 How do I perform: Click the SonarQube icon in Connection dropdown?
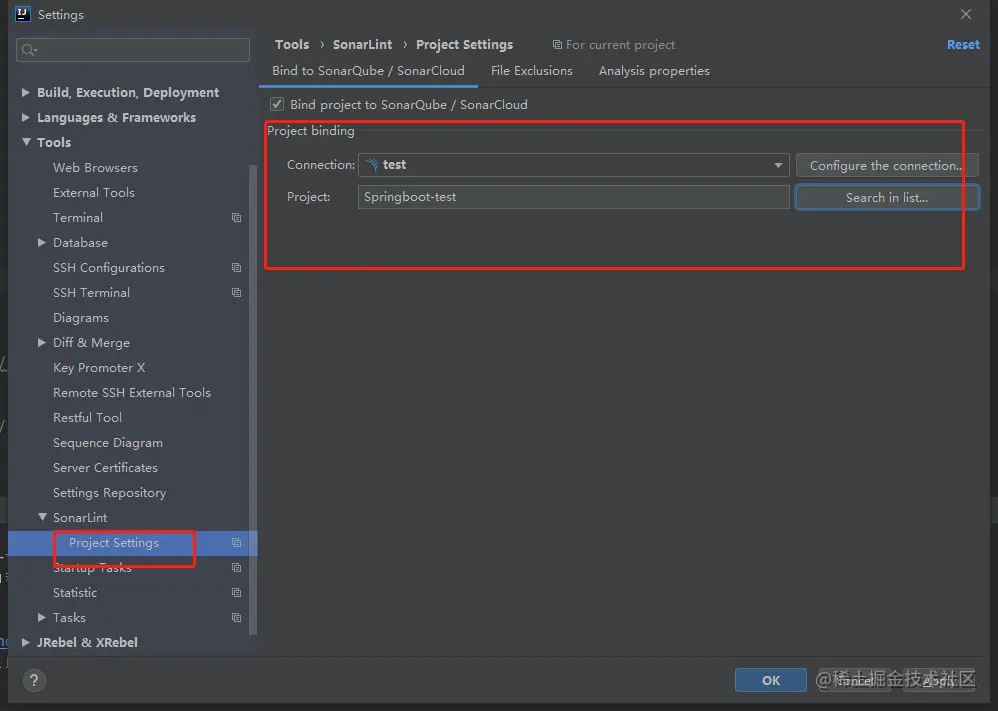[x=372, y=165]
